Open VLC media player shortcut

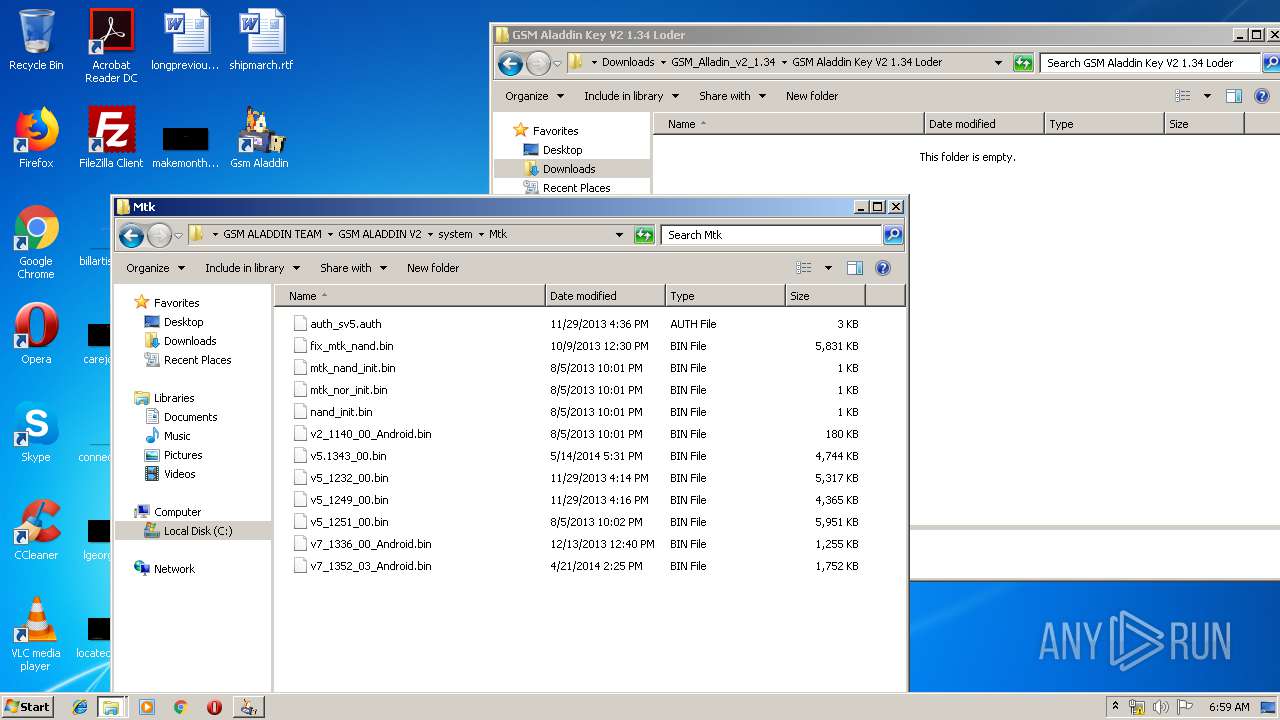point(36,634)
